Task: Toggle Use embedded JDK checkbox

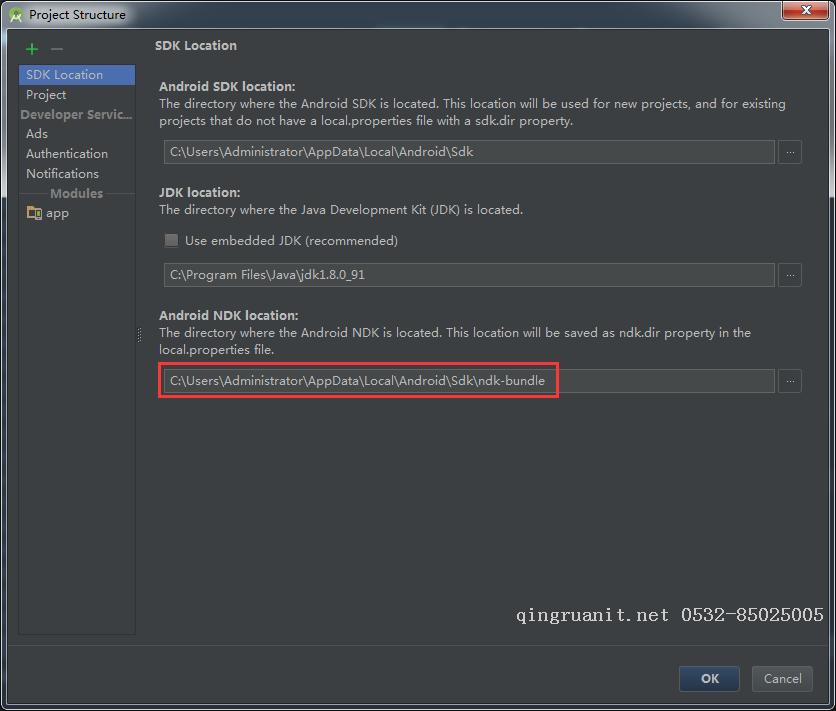Action: [x=171, y=240]
